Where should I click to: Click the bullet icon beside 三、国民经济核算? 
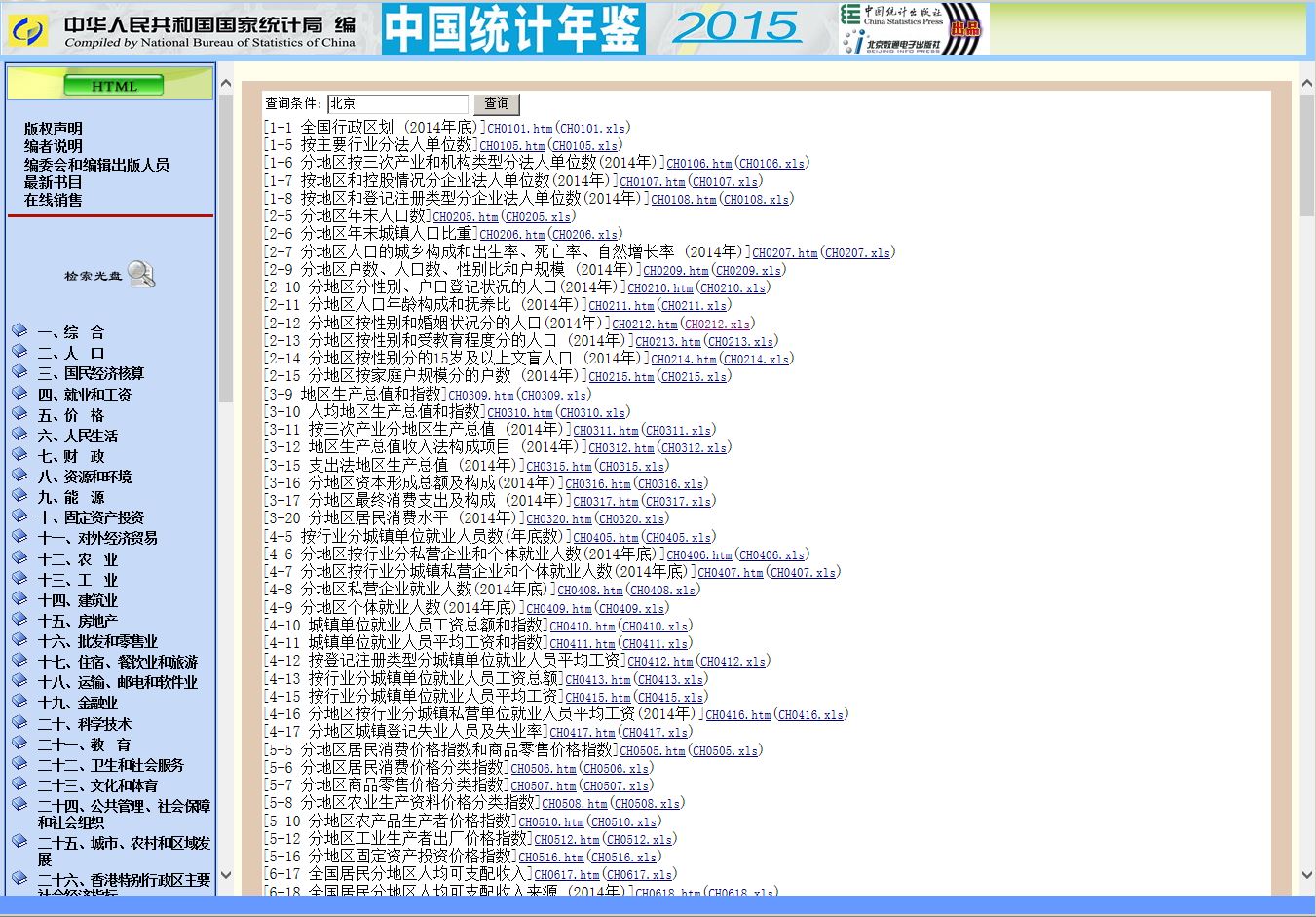[x=19, y=371]
